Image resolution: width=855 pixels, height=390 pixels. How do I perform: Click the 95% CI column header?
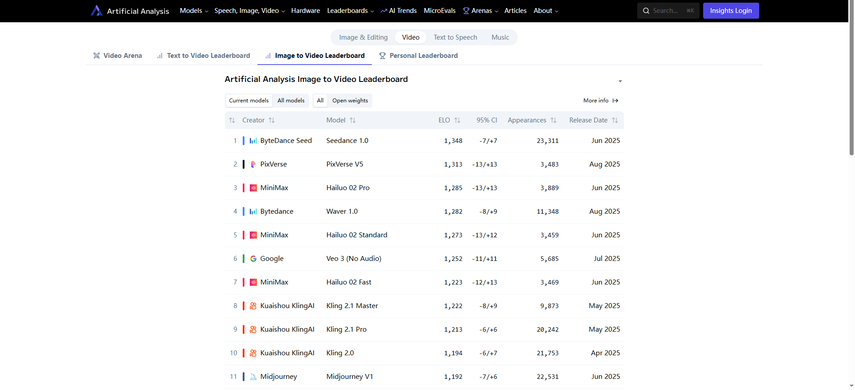[486, 120]
